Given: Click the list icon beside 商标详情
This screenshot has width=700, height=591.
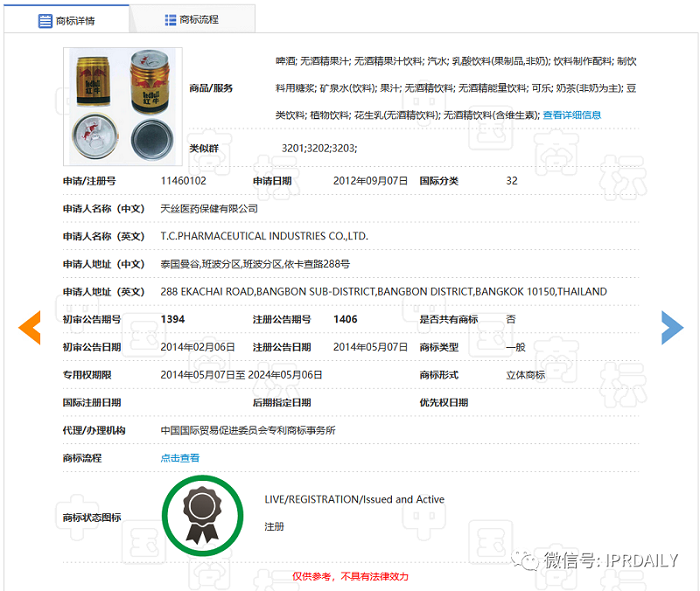Looking at the screenshot, I should (x=45, y=20).
